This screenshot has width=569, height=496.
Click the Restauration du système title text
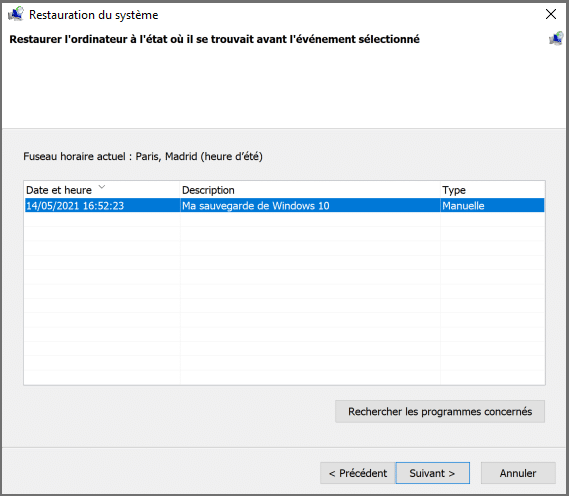94,15
